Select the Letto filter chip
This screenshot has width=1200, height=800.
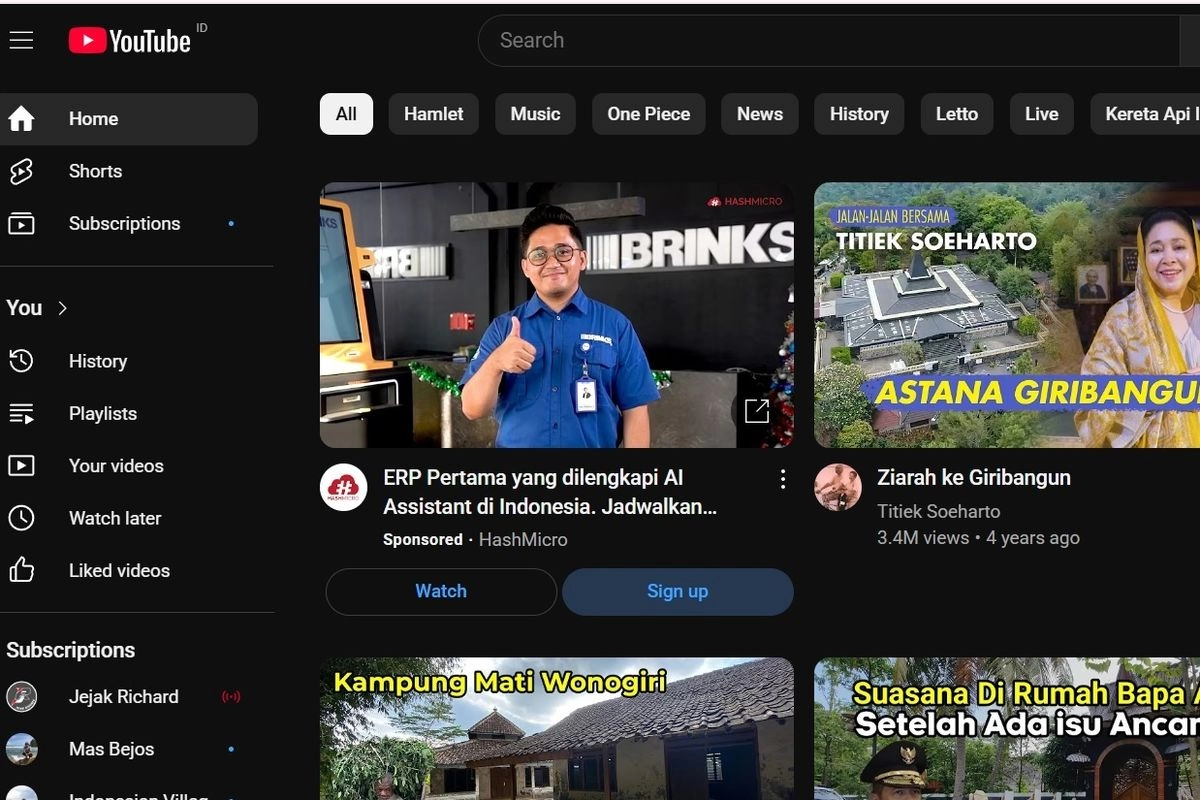click(957, 114)
